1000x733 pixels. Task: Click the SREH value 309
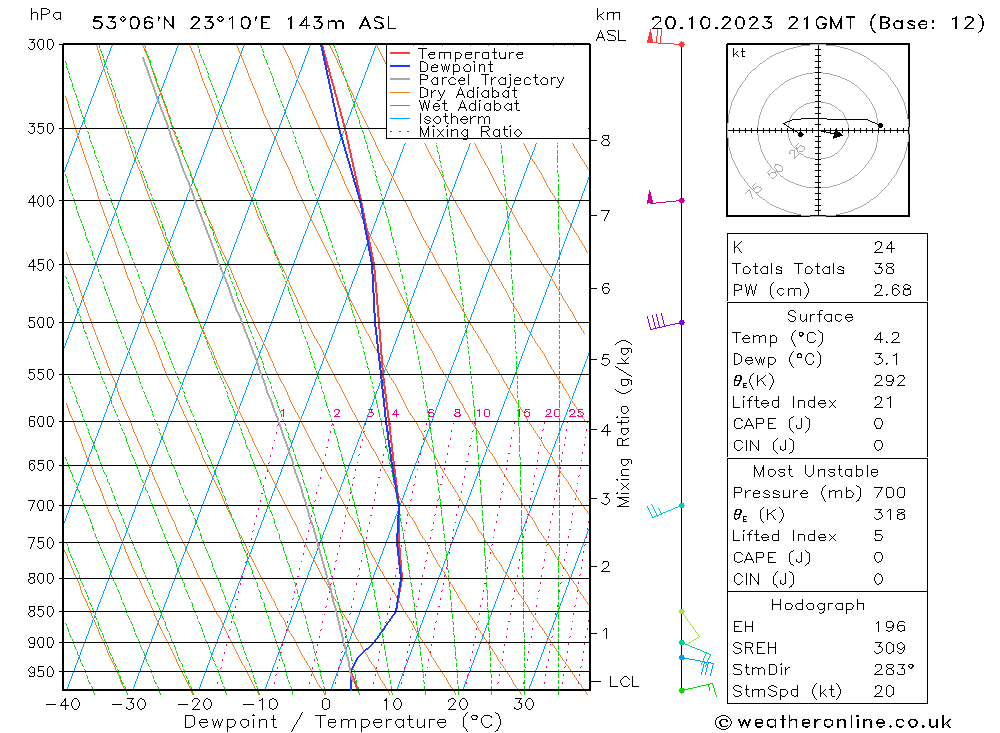pos(890,648)
